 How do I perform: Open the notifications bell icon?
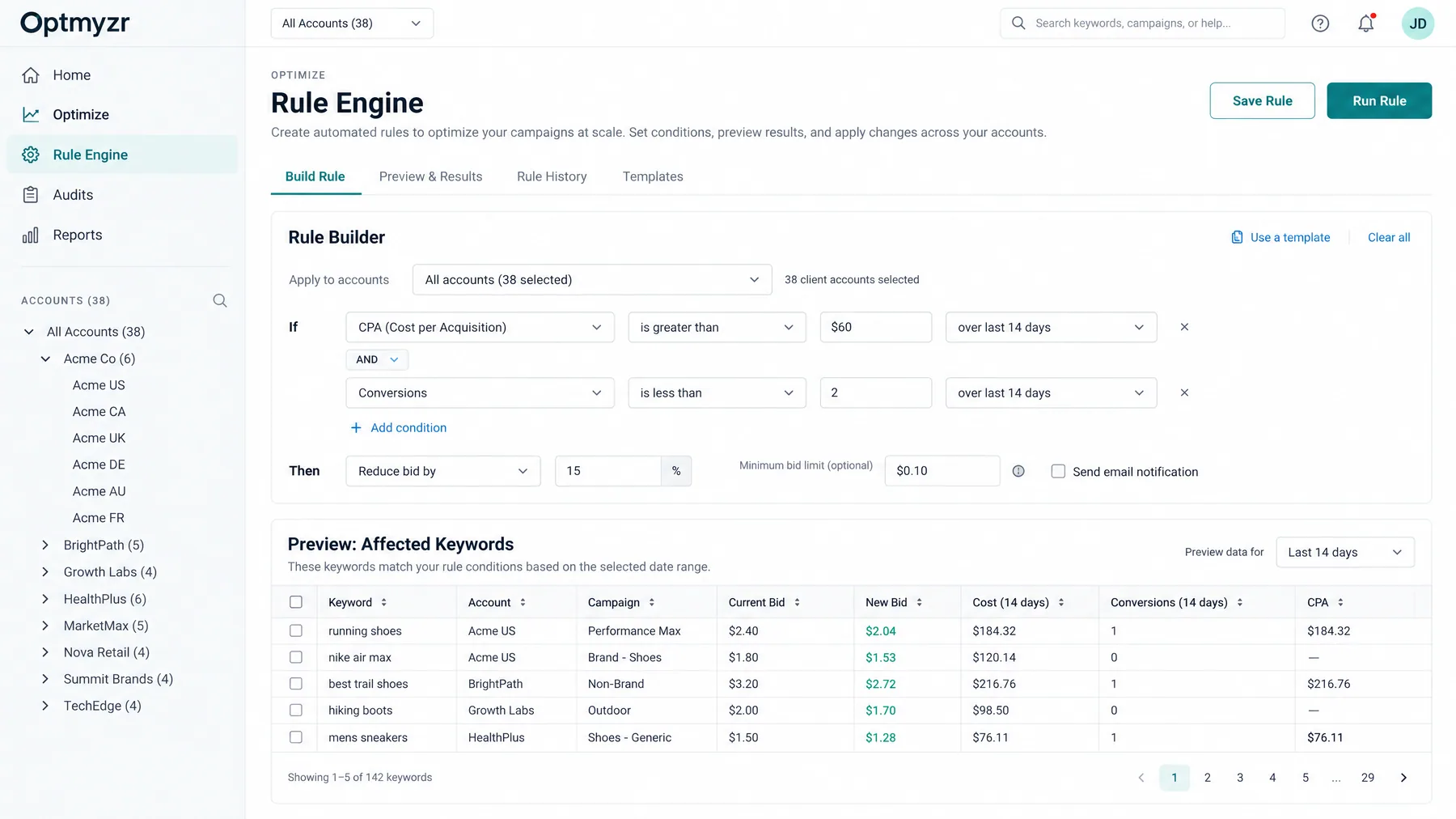click(1366, 23)
